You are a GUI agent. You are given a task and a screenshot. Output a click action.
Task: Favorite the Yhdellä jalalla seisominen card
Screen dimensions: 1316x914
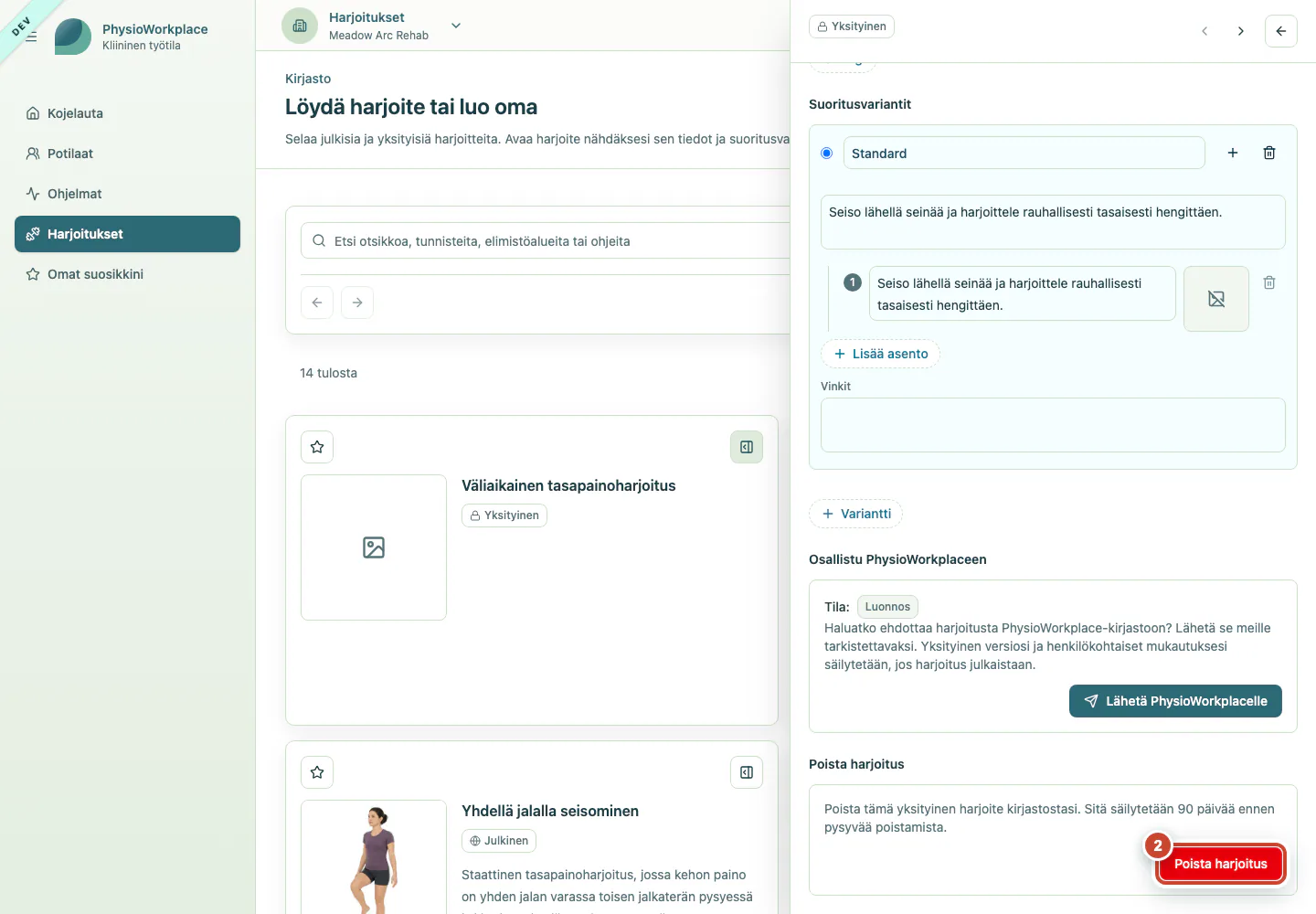[317, 772]
